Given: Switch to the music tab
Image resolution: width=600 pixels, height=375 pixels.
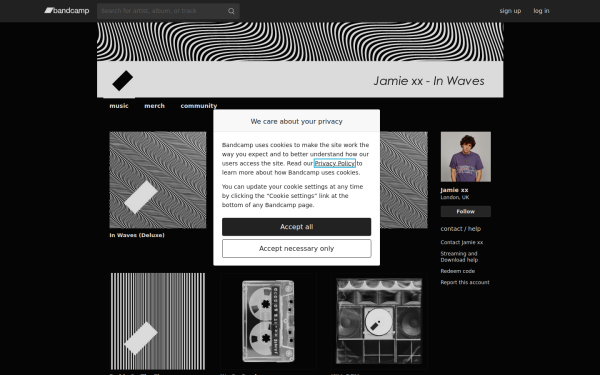Looking at the screenshot, I should coord(119,106).
